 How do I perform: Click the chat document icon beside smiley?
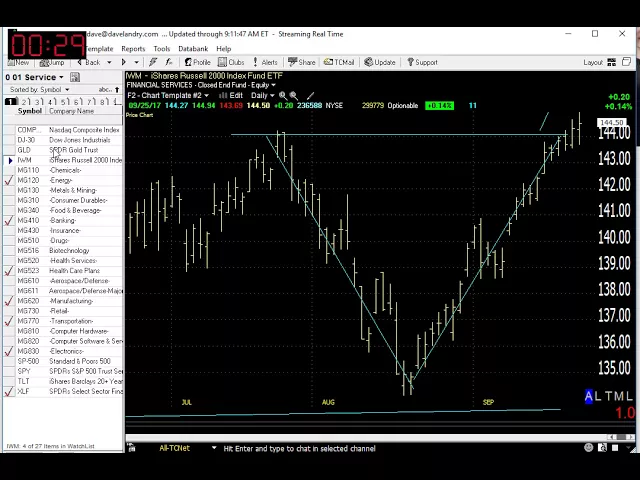[x=602, y=448]
